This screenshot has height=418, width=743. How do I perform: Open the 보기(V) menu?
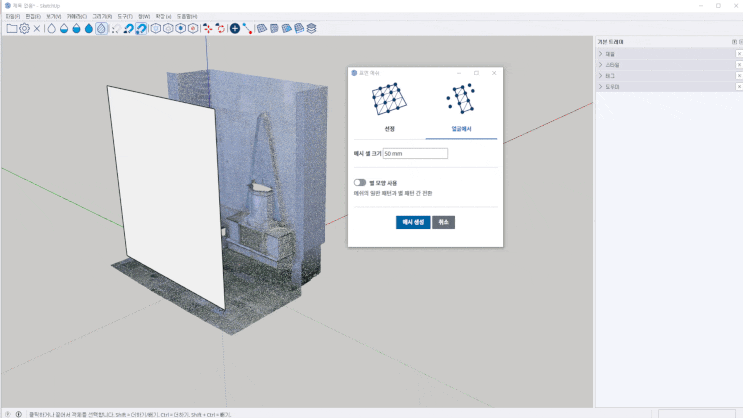coord(54,16)
